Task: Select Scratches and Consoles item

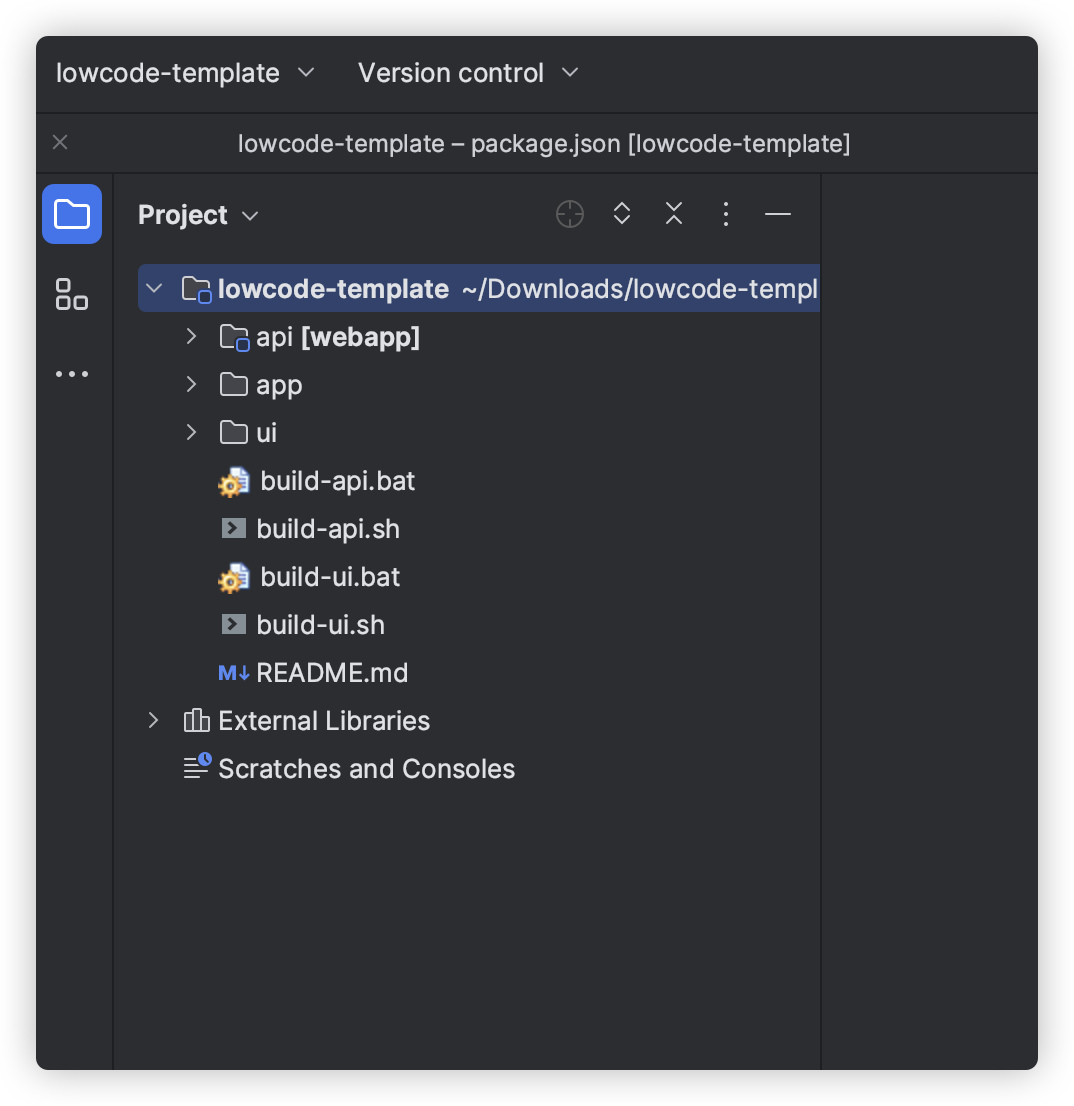Action: (366, 769)
